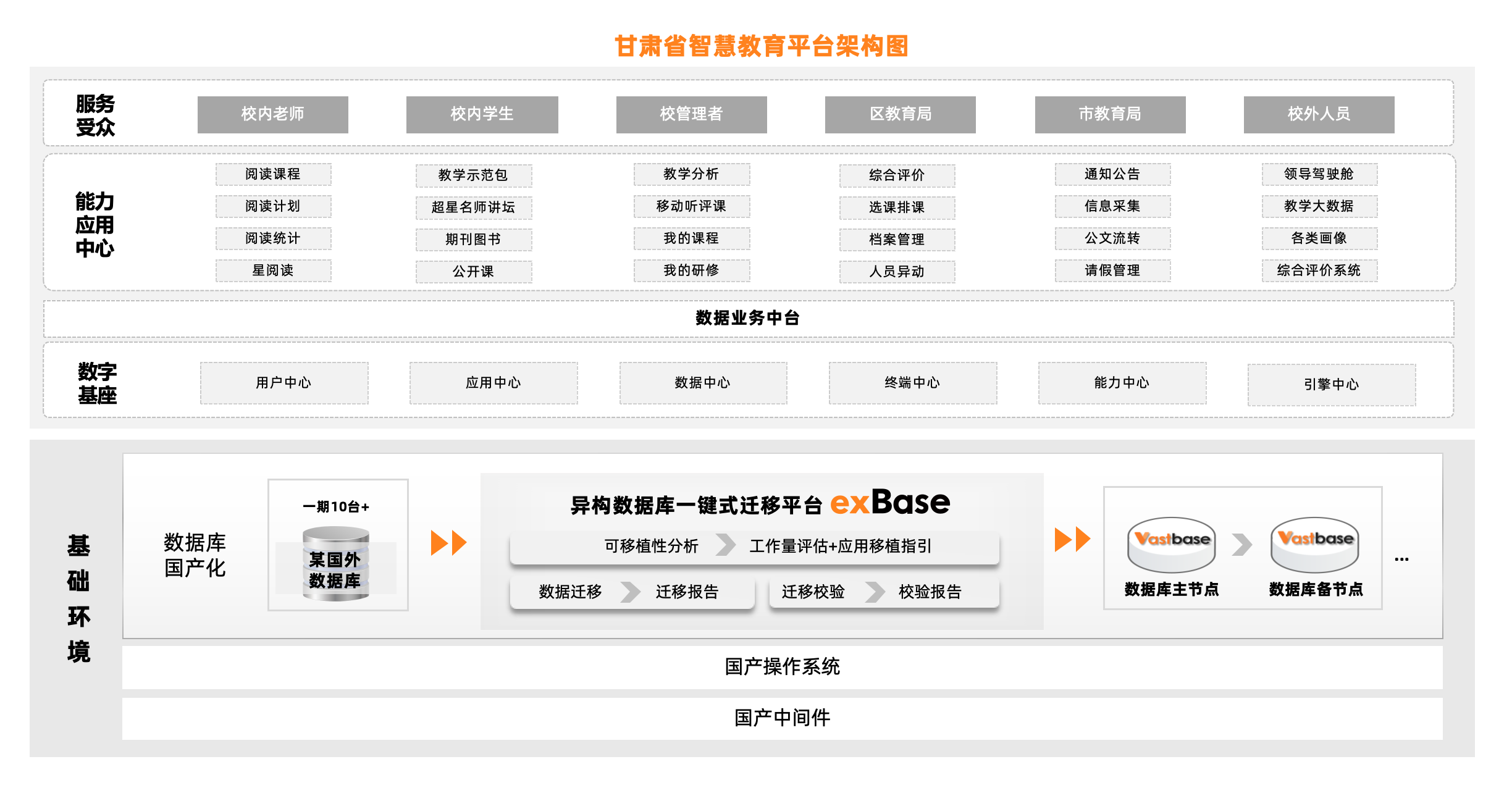Click chevron after 可移植性分析
Image resolution: width=1512 pixels, height=788 pixels.
pyautogui.click(x=725, y=545)
